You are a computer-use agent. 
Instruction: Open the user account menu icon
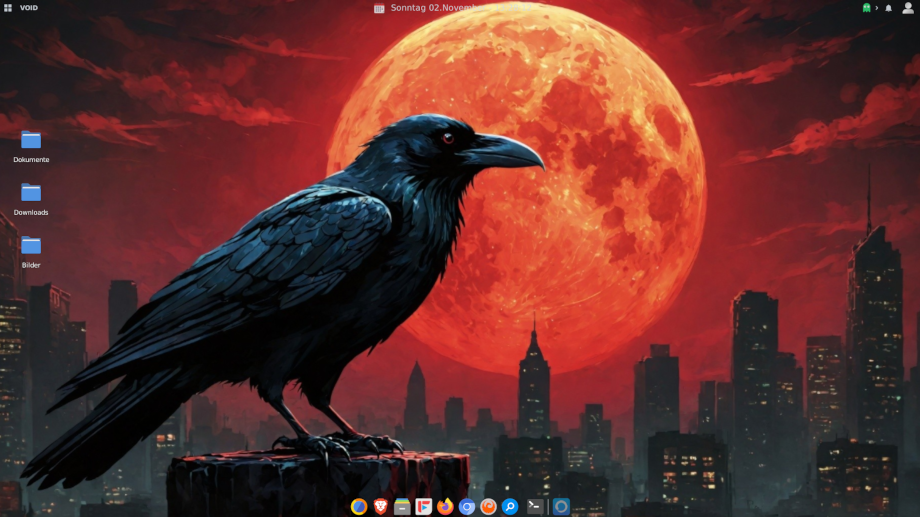point(908,8)
